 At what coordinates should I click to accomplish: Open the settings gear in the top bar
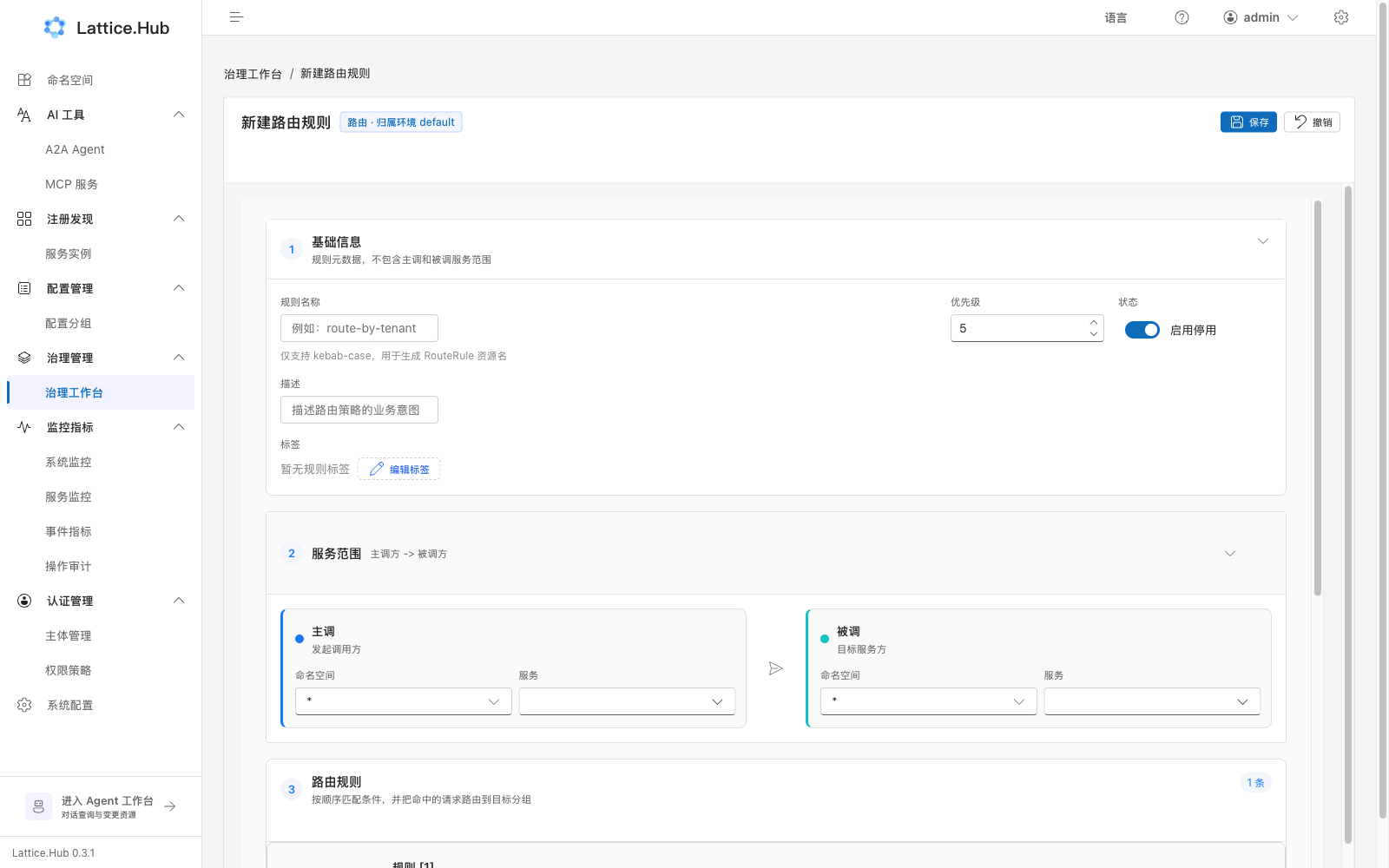(x=1341, y=17)
